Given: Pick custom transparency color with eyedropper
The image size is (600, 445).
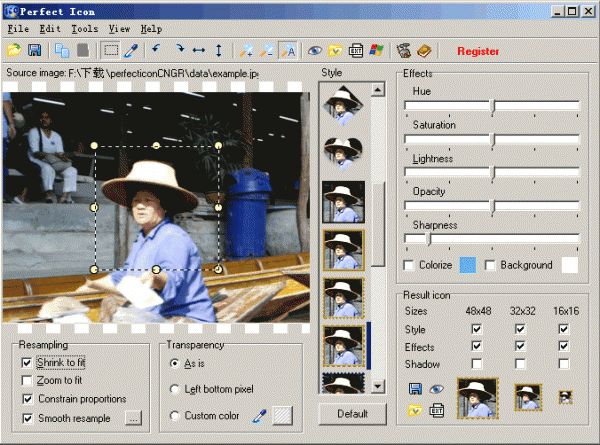Looking at the screenshot, I should coord(259,416).
